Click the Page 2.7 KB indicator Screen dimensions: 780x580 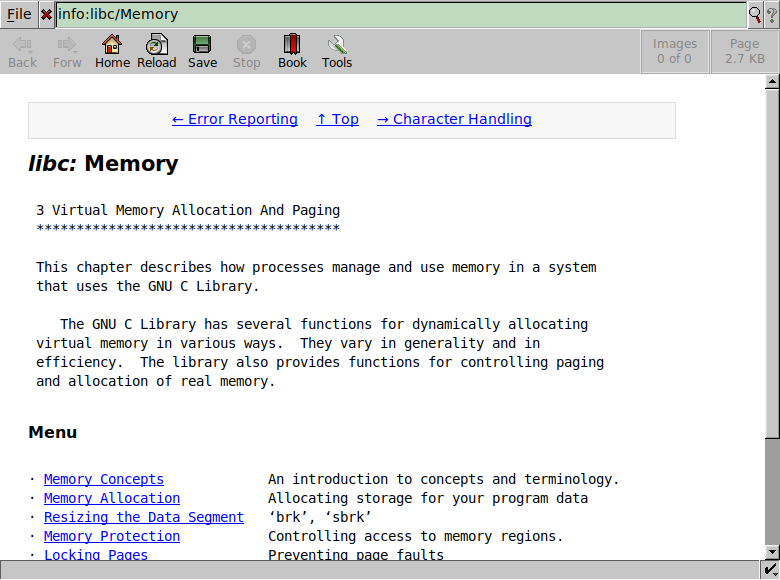744,52
